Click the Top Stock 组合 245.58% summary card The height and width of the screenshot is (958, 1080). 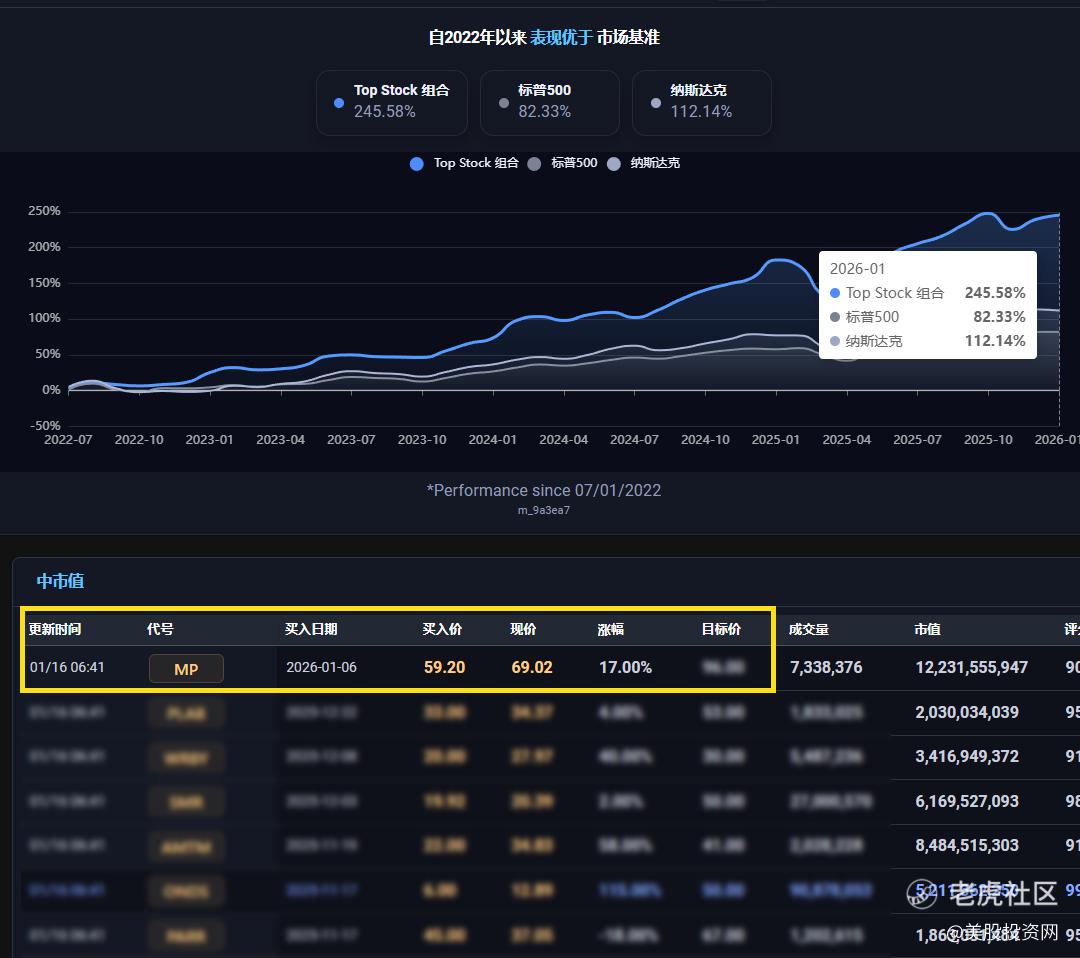click(x=391, y=102)
